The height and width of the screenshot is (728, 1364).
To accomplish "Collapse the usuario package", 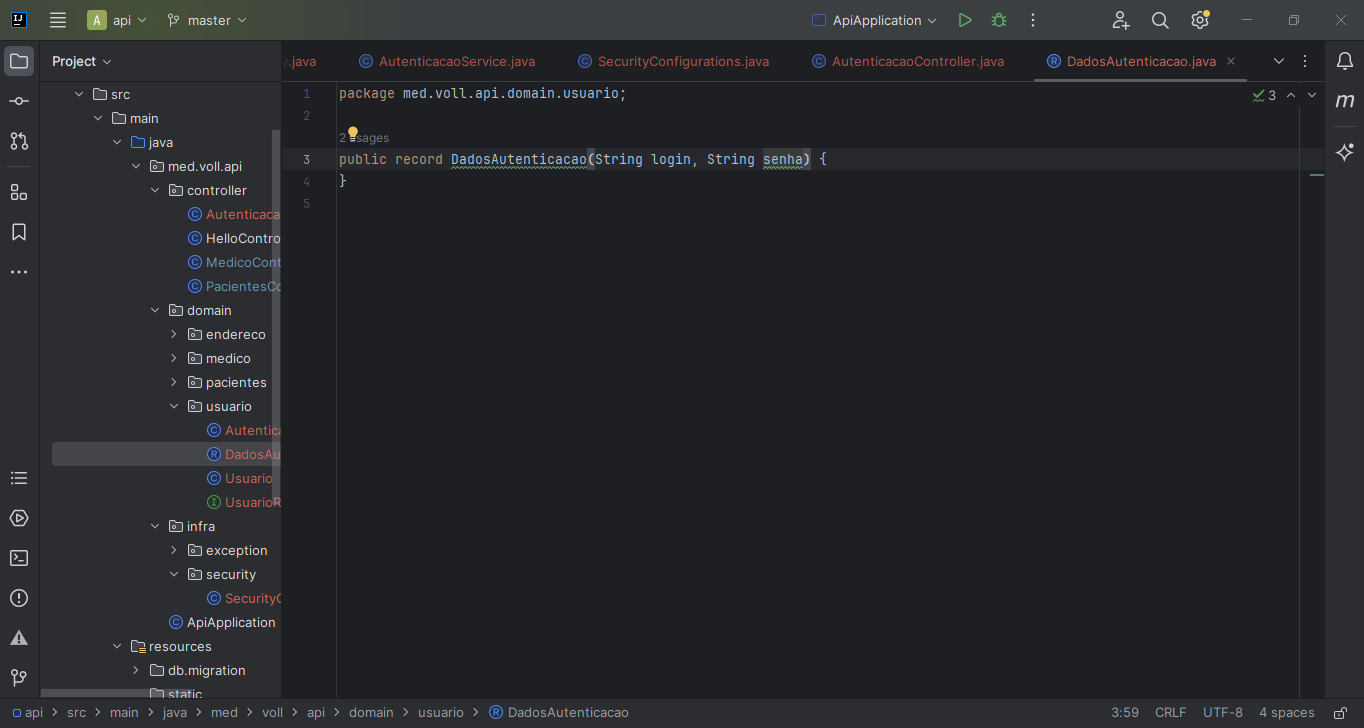I will coord(174,406).
